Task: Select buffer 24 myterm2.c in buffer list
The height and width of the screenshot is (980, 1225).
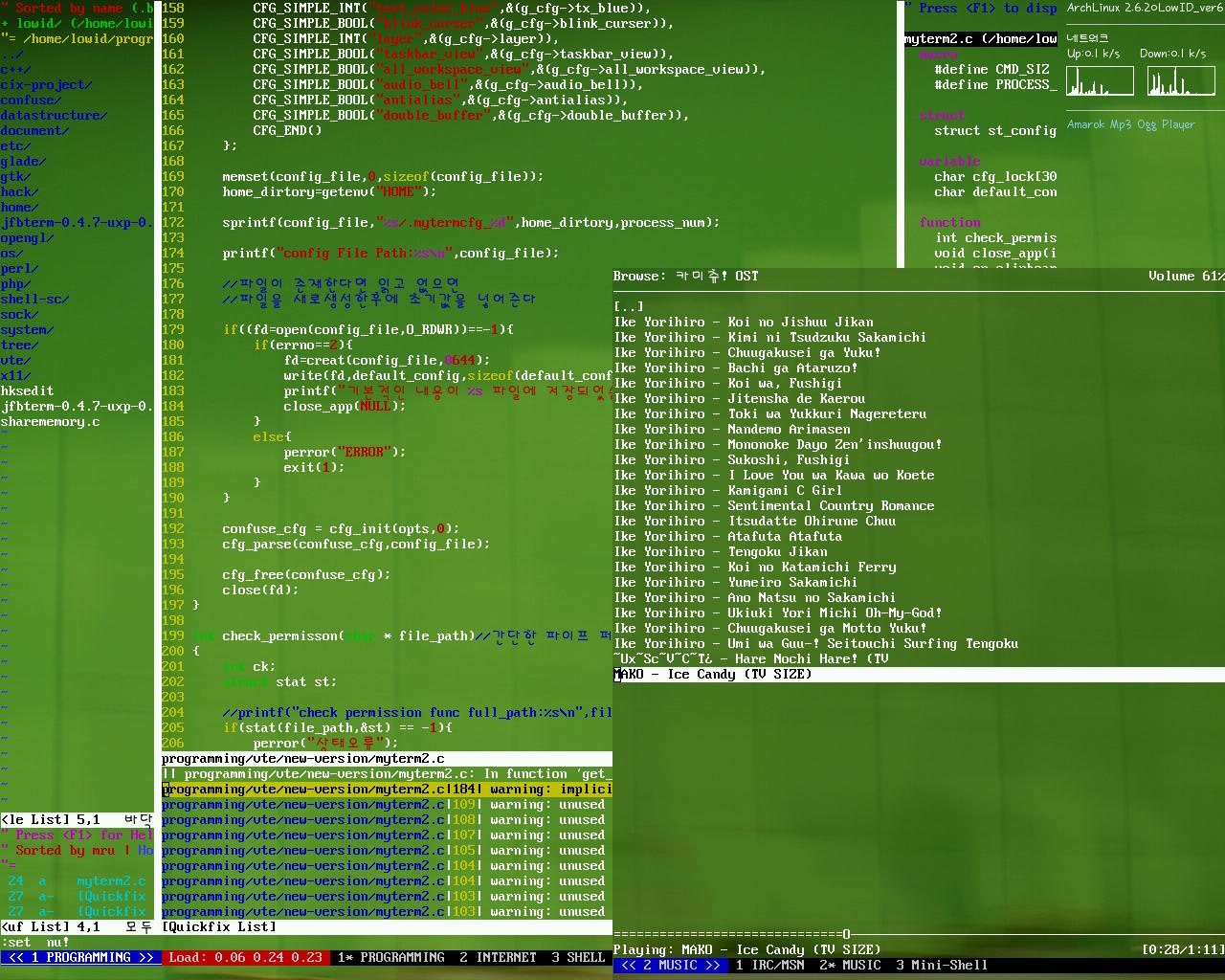Action: click(77, 880)
